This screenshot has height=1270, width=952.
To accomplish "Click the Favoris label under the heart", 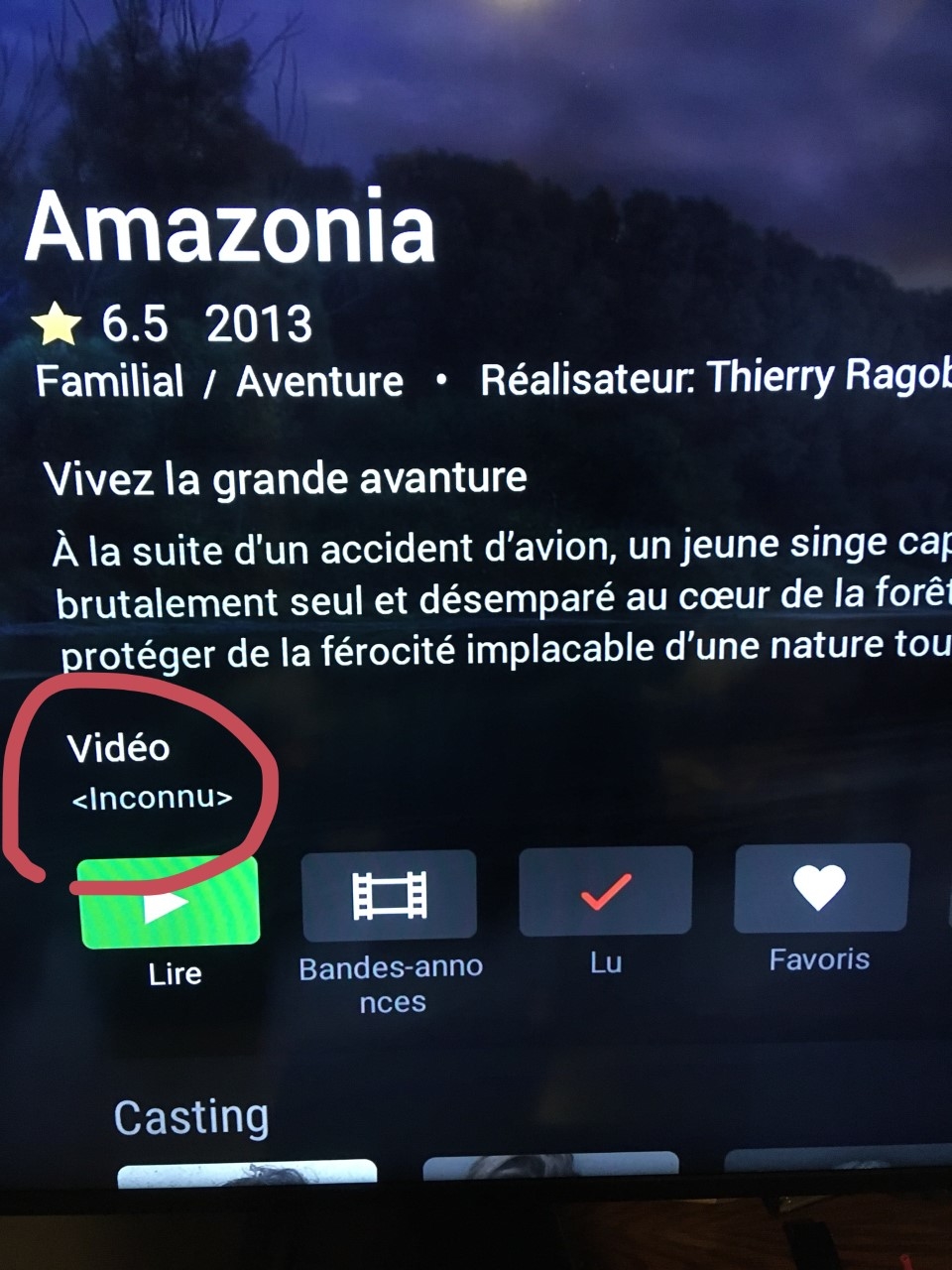I will click(819, 959).
